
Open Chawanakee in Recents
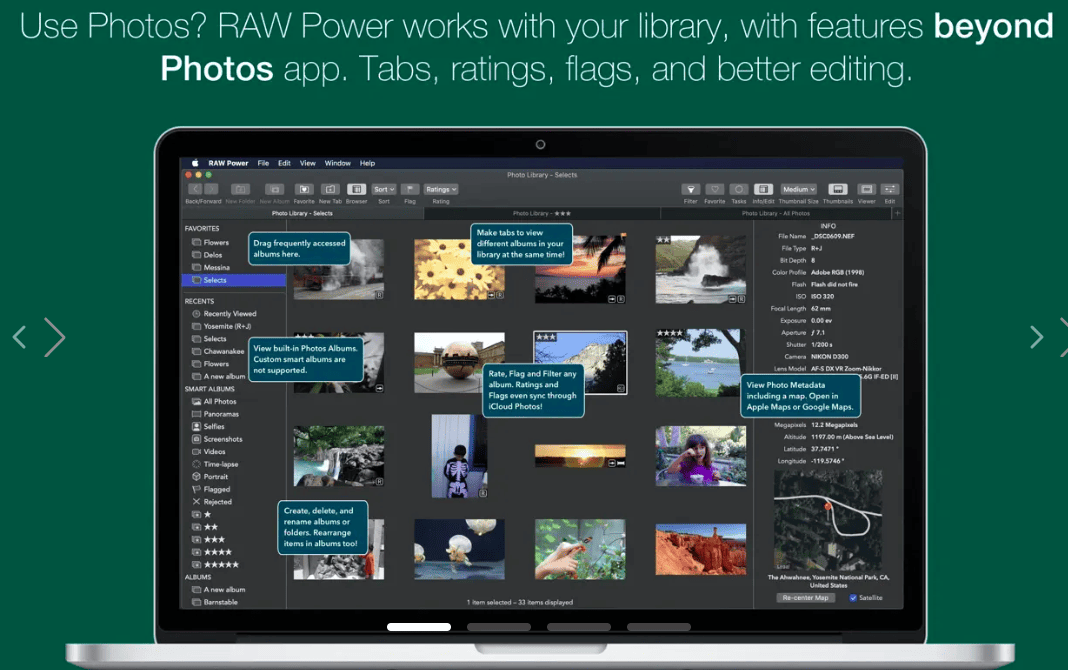218,351
